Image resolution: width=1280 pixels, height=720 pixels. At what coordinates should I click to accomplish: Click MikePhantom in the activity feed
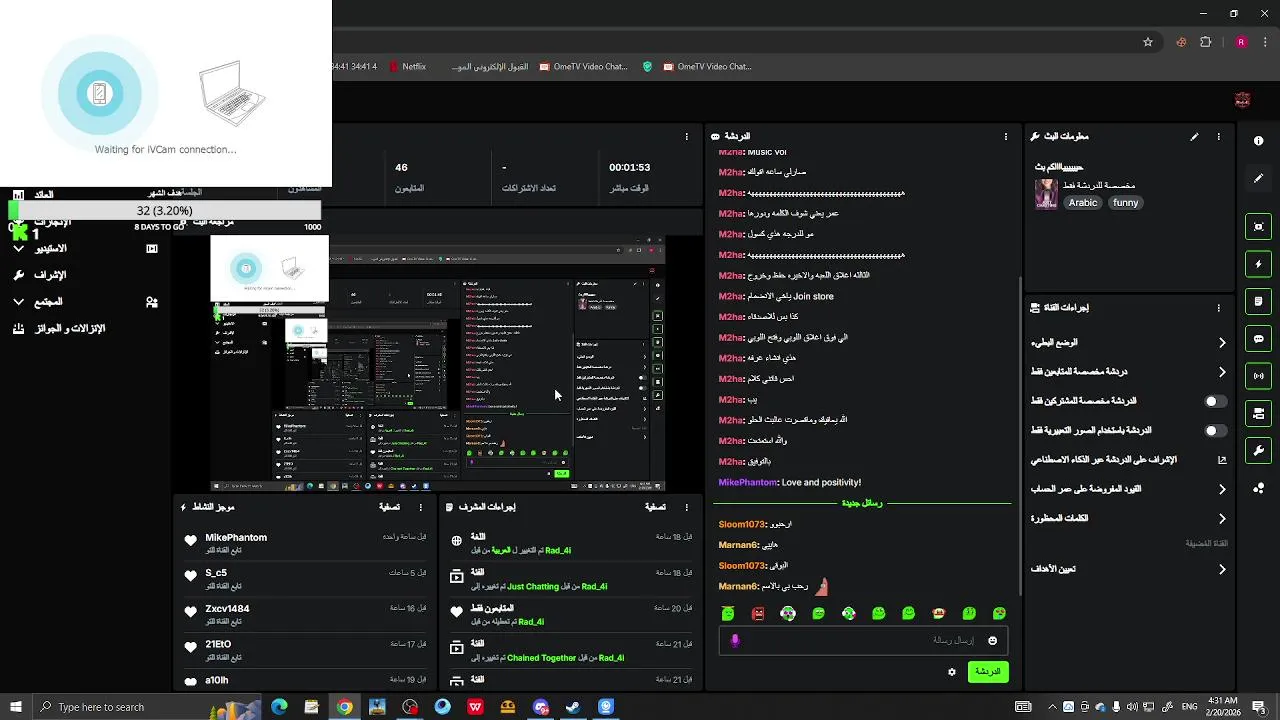(236, 537)
